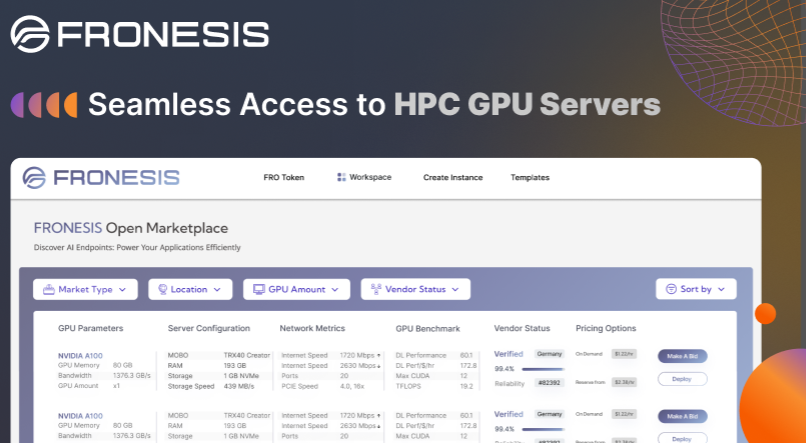Click the Vendor Status network icon

coord(376,289)
